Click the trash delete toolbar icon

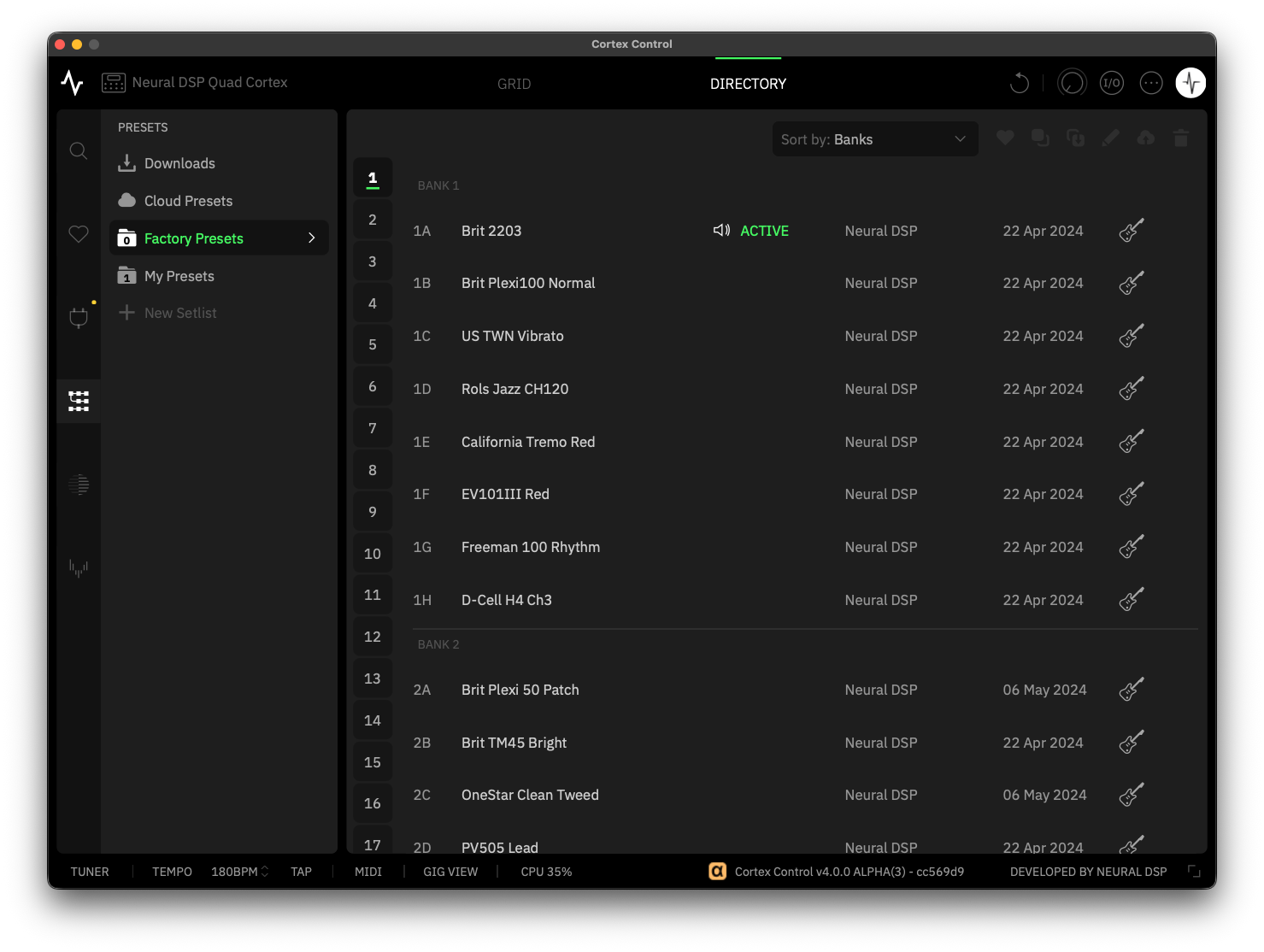pyautogui.click(x=1181, y=138)
